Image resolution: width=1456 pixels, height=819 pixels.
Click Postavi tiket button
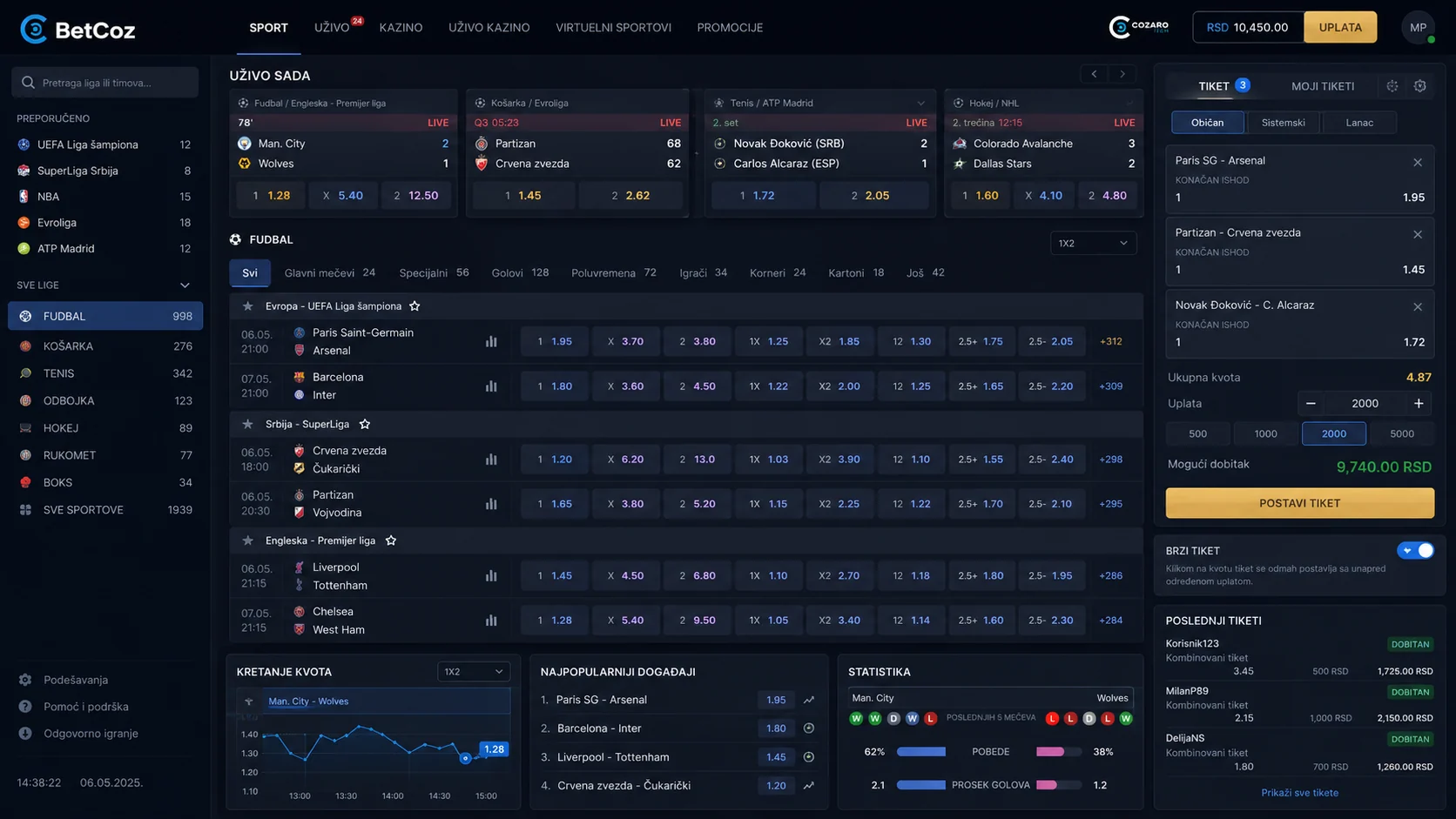[x=1299, y=503]
